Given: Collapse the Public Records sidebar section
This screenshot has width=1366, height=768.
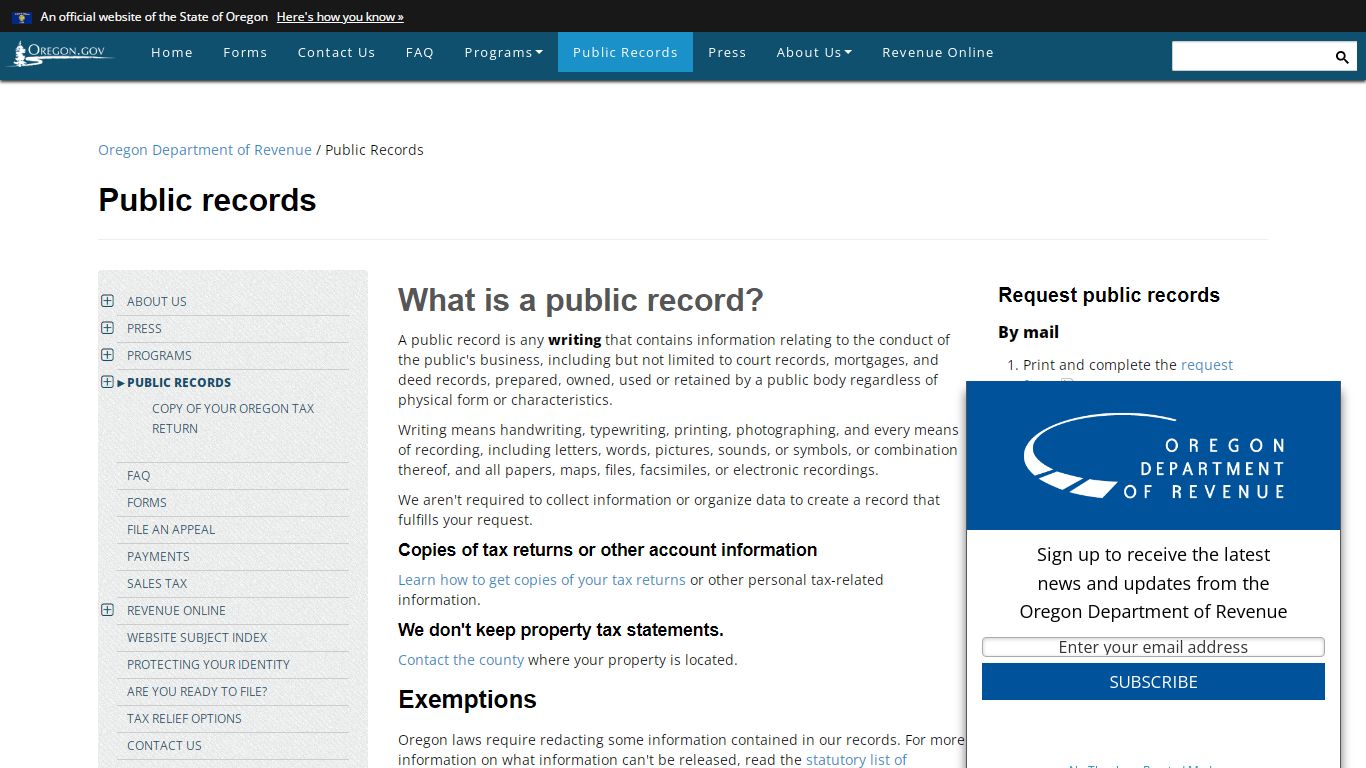Looking at the screenshot, I should tap(107, 382).
